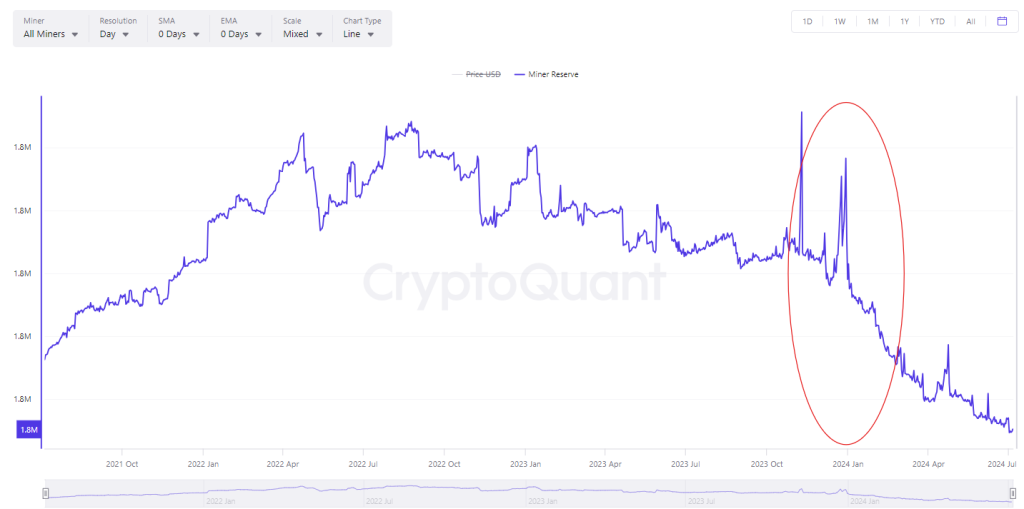The height and width of the screenshot is (509, 1024).
Task: Click the left navigator range handle
Action: pyautogui.click(x=45, y=494)
